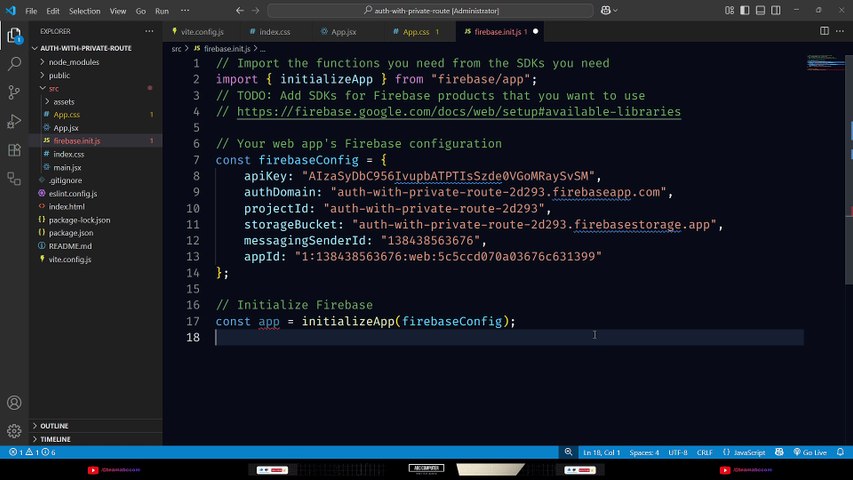Open Explorer Views and More Actions ellipsis
The image size is (853, 480).
(x=149, y=31)
